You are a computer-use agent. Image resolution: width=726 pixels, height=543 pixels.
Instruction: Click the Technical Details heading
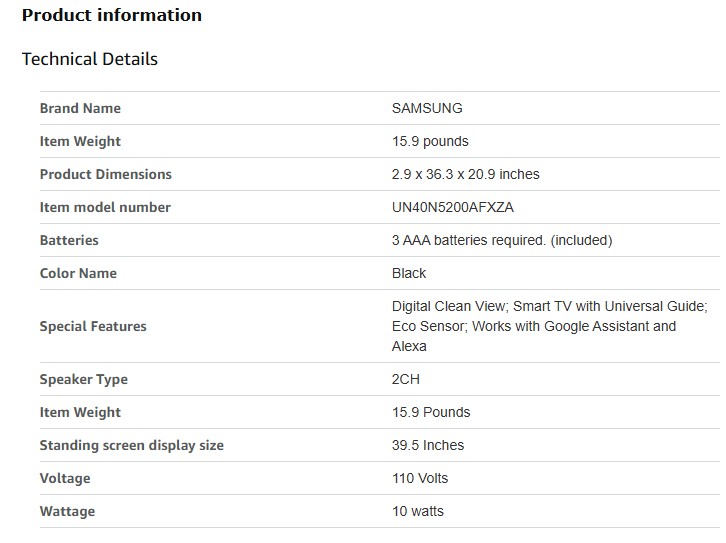pos(90,59)
